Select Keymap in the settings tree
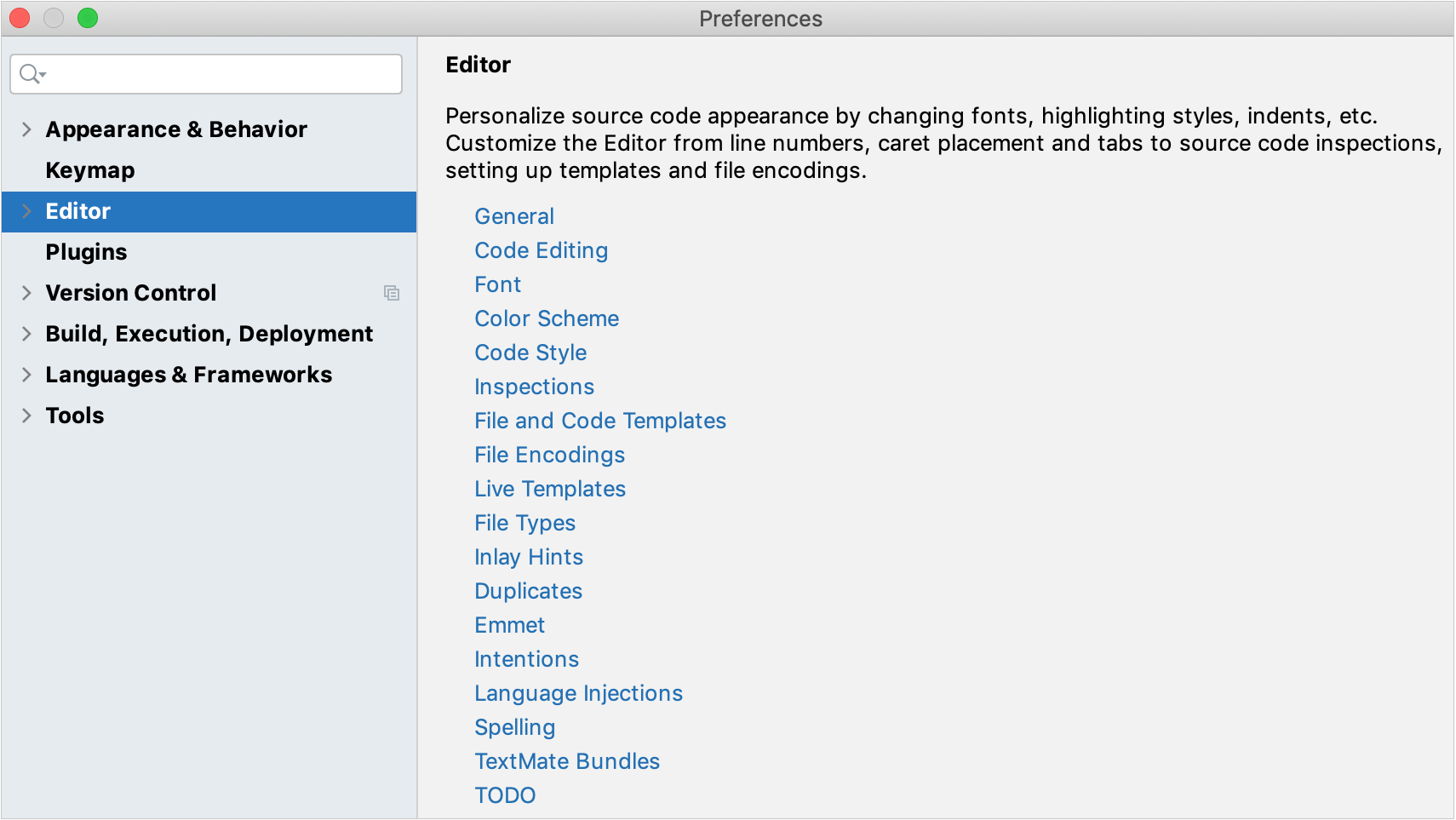 [x=89, y=170]
